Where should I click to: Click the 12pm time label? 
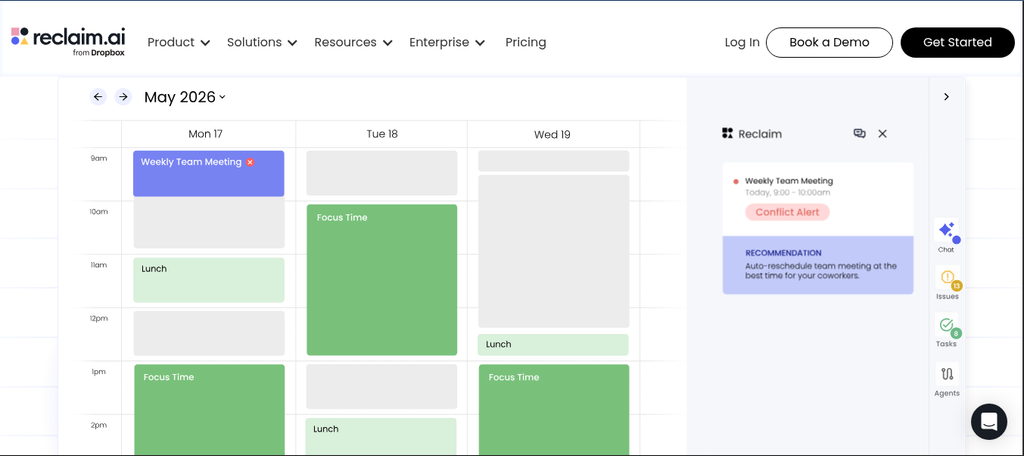[99, 318]
